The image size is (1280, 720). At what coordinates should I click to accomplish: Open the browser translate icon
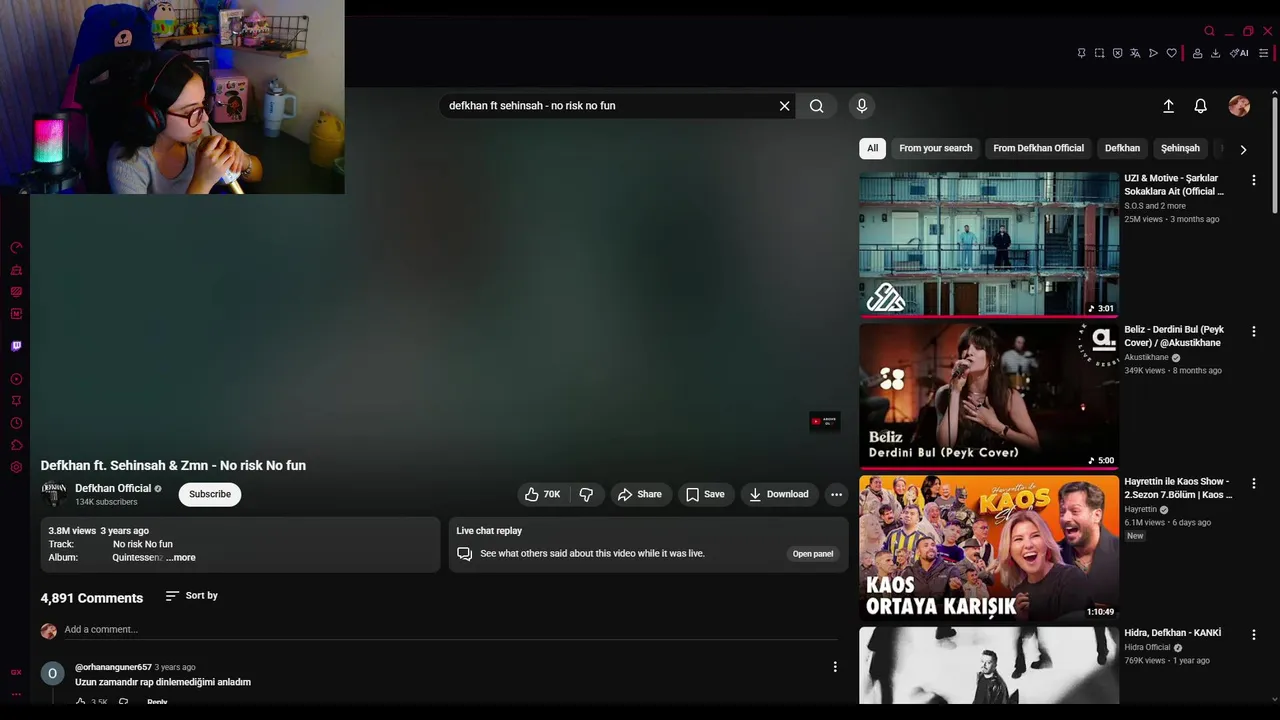pos(1135,53)
